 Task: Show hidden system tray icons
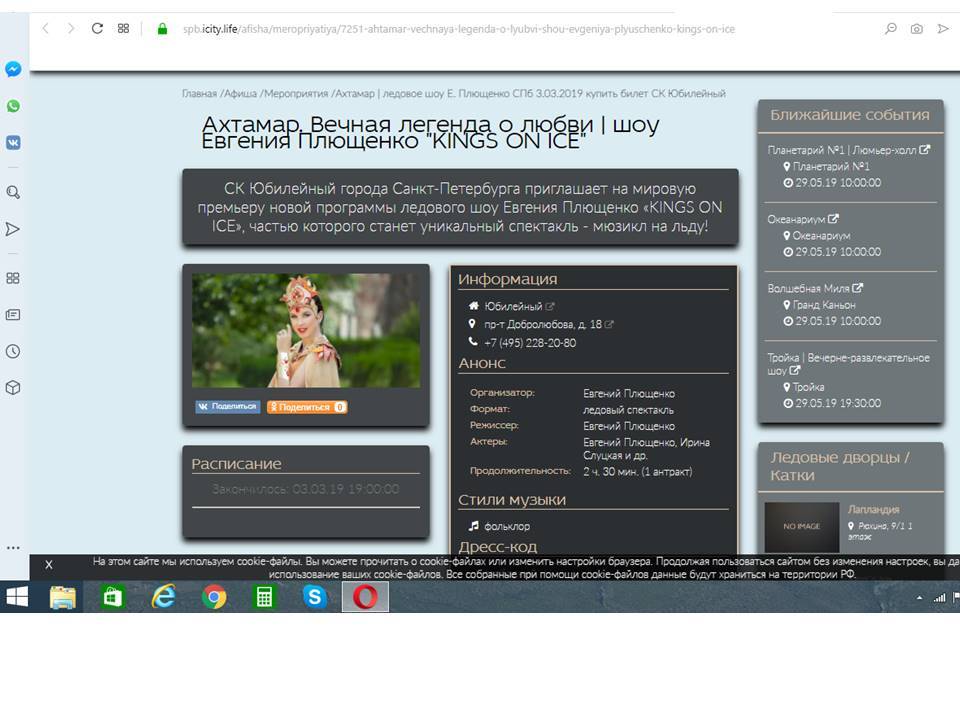coord(919,598)
